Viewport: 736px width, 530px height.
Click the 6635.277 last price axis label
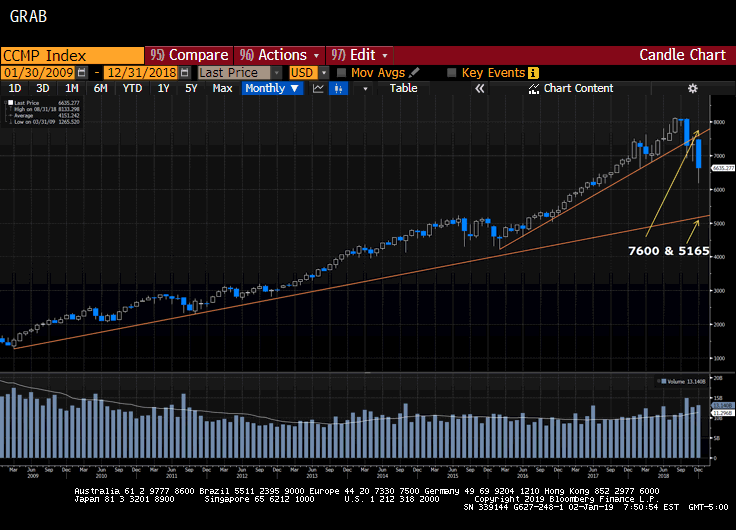pyautogui.click(x=723, y=168)
